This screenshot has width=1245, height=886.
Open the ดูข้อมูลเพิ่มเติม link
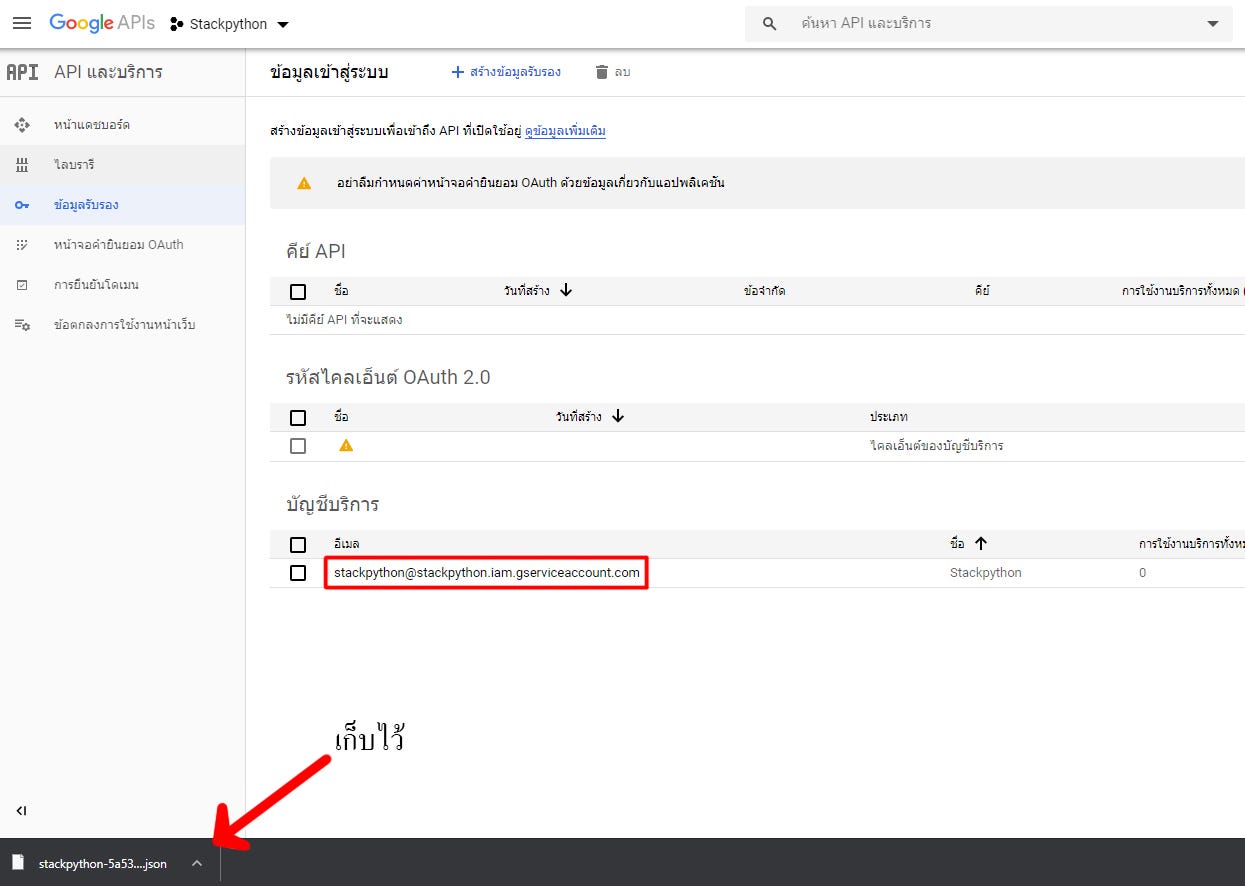[x=565, y=131]
